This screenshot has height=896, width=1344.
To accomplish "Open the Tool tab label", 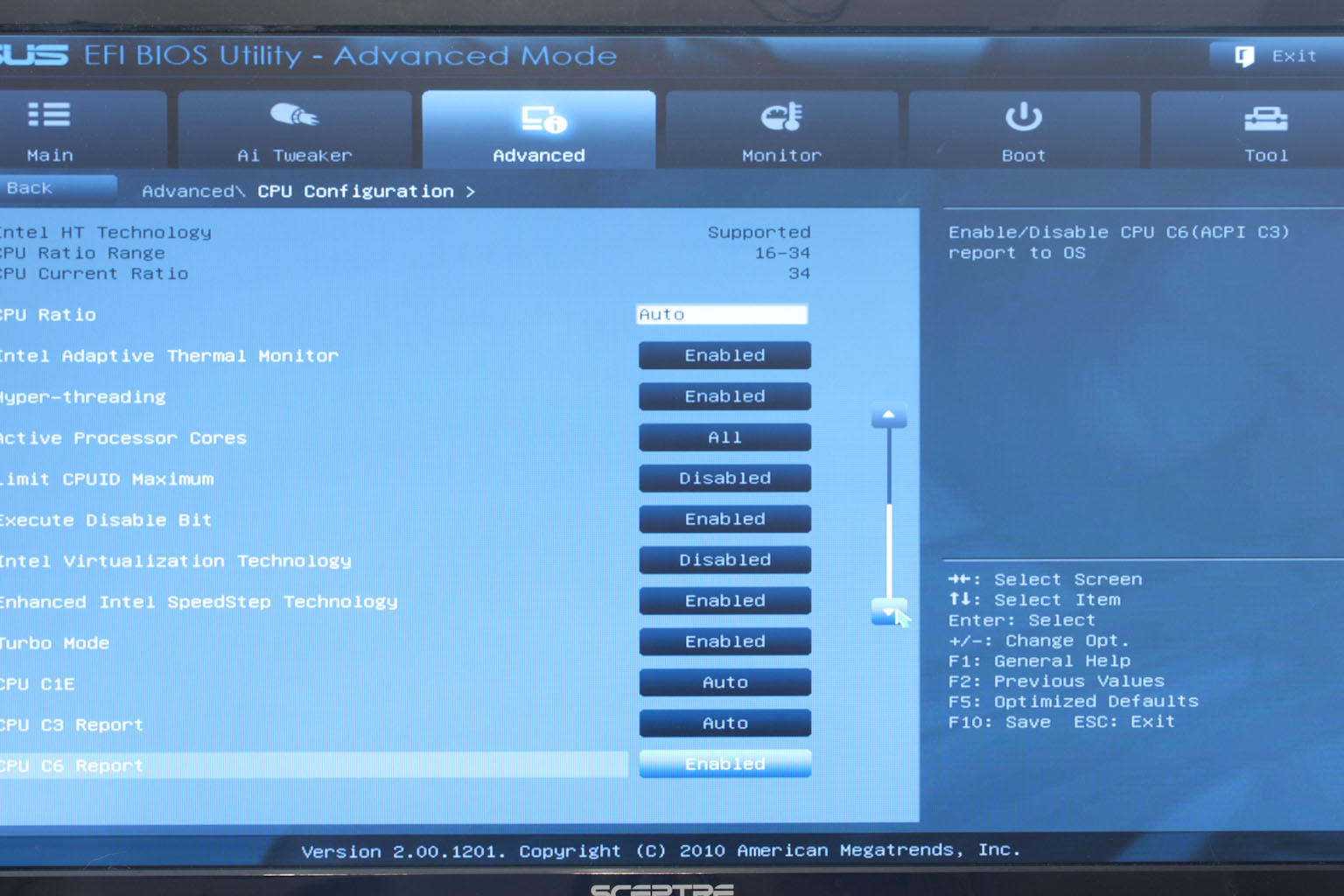I will tap(1266, 156).
